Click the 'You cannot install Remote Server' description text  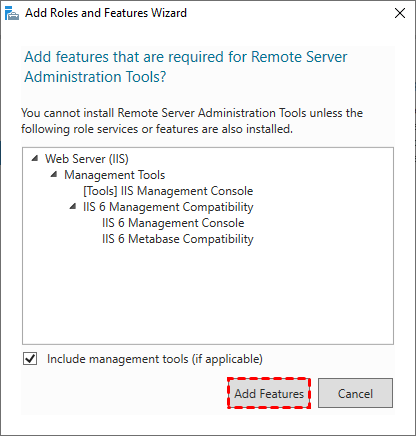point(192,121)
